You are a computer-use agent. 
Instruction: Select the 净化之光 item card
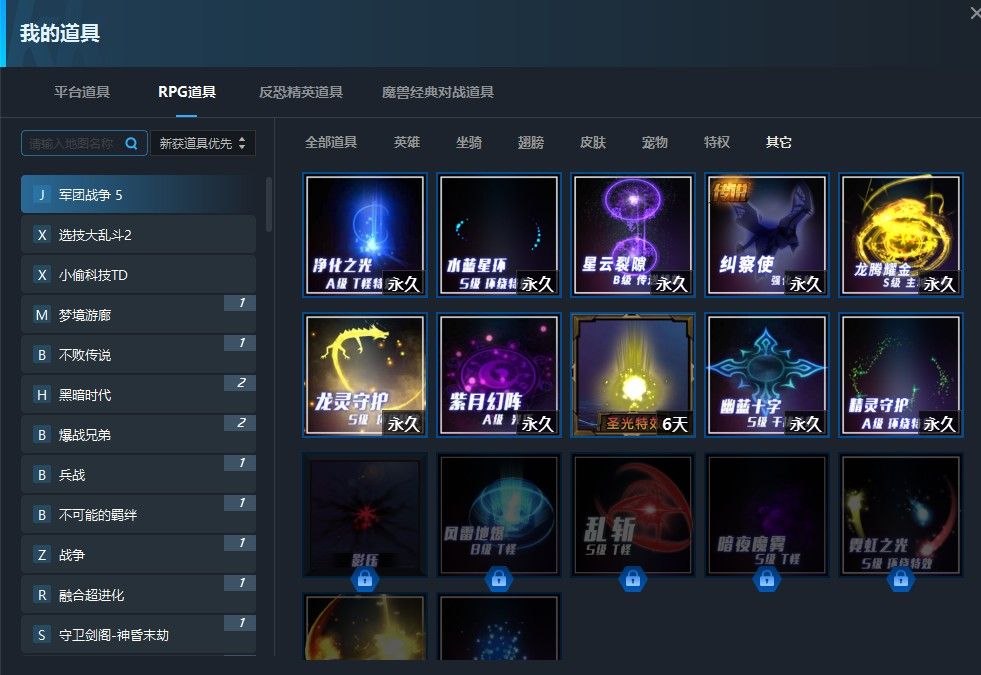click(365, 235)
